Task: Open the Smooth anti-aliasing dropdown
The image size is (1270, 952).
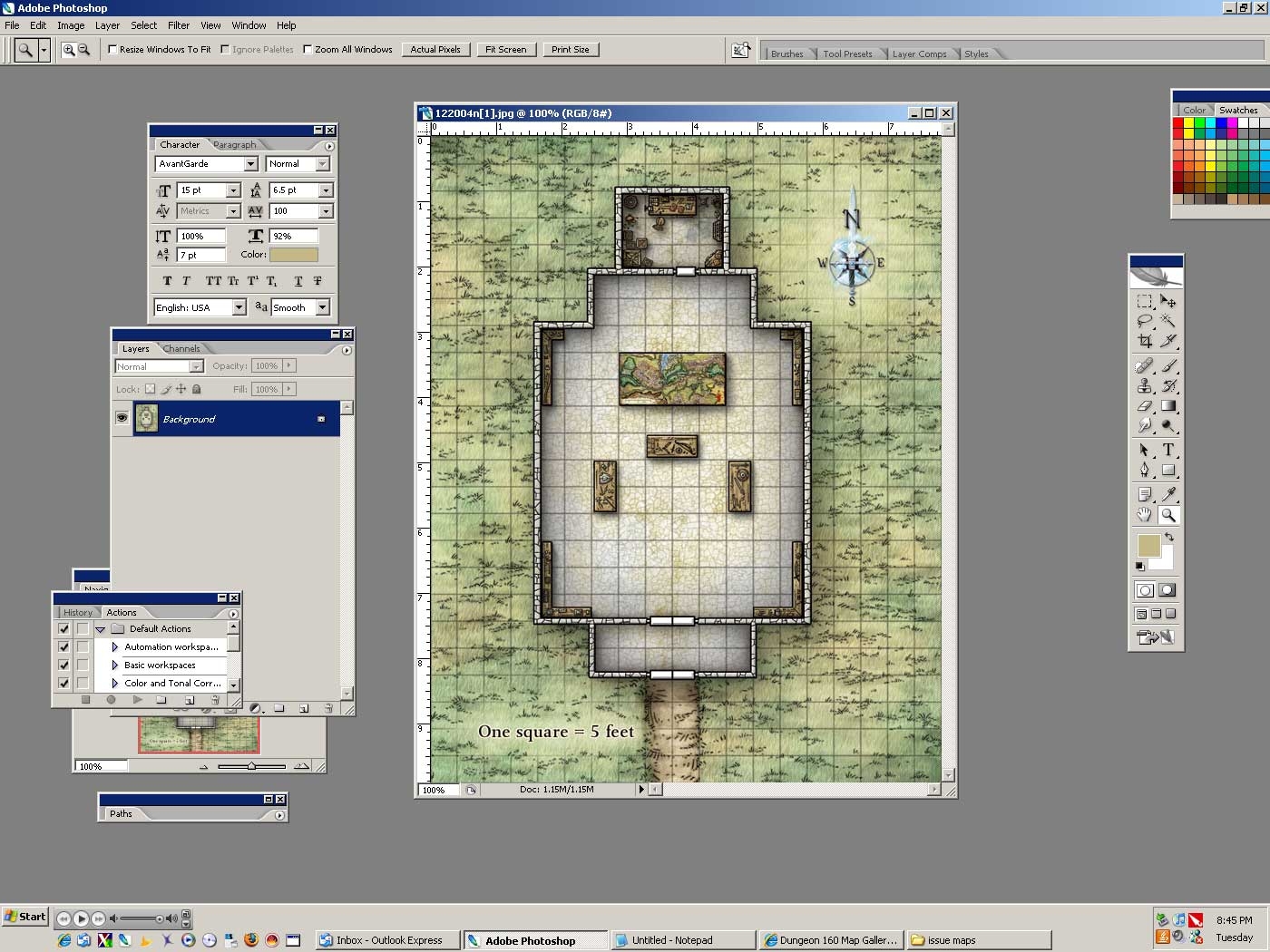Action: [322, 308]
